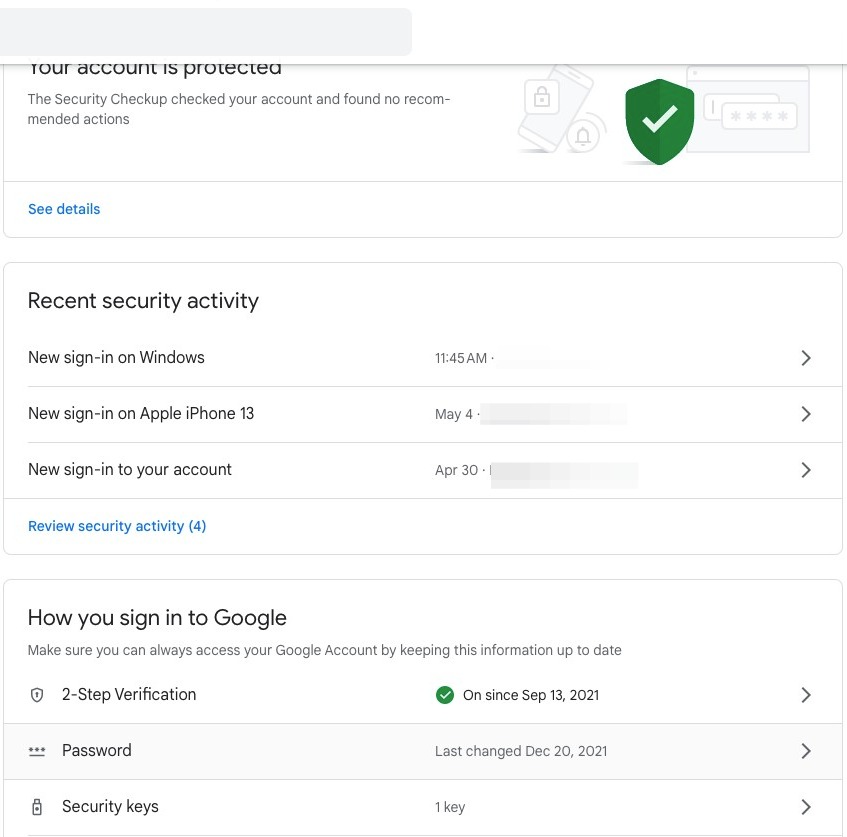This screenshot has height=837, width=847.
Task: Click the green shield checkmark illustration
Action: coord(659,121)
